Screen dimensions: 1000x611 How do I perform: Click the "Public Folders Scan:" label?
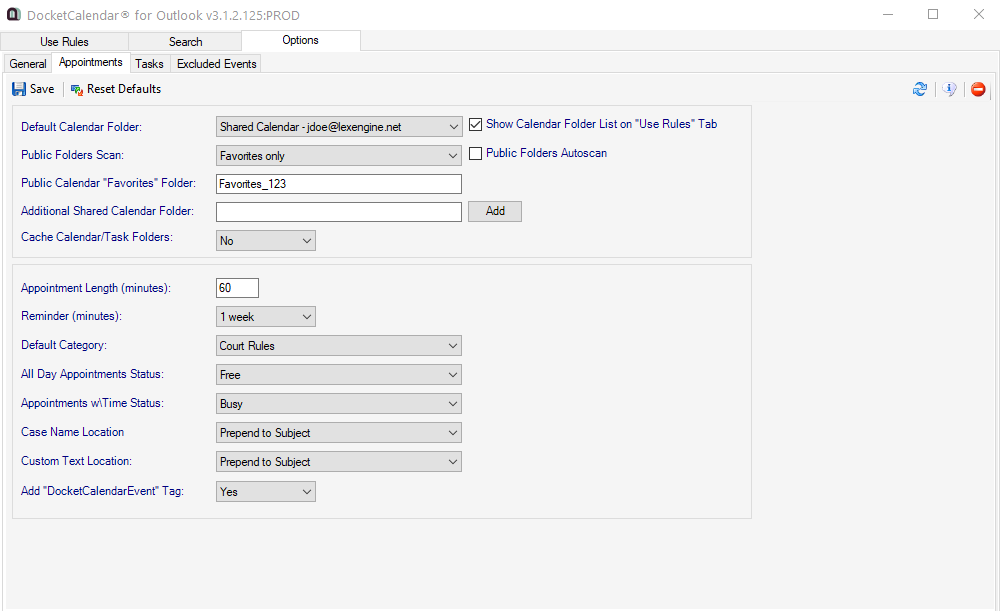73,155
